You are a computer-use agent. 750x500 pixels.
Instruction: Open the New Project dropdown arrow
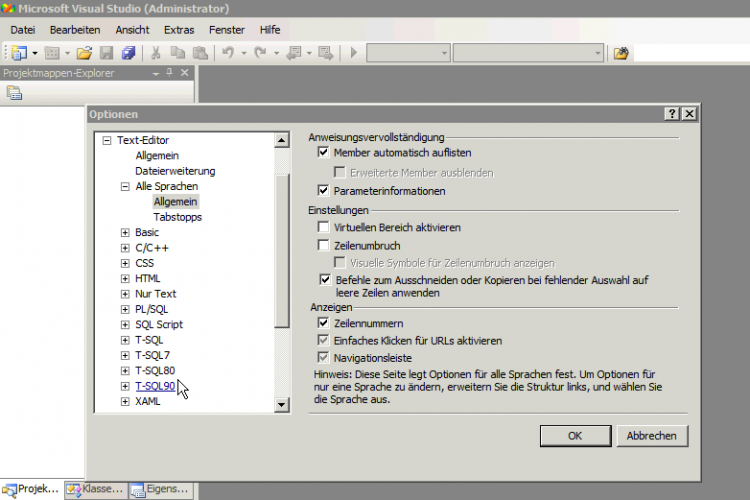[x=35, y=53]
